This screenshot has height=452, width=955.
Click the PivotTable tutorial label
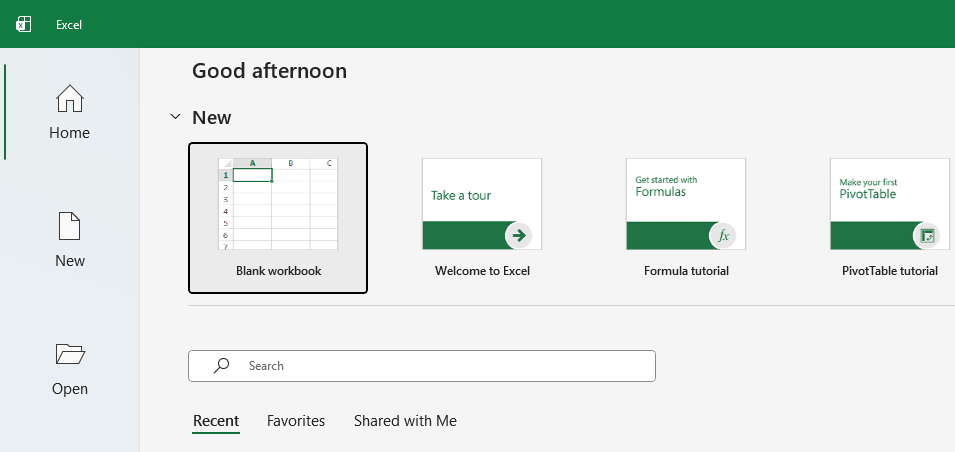[890, 271]
